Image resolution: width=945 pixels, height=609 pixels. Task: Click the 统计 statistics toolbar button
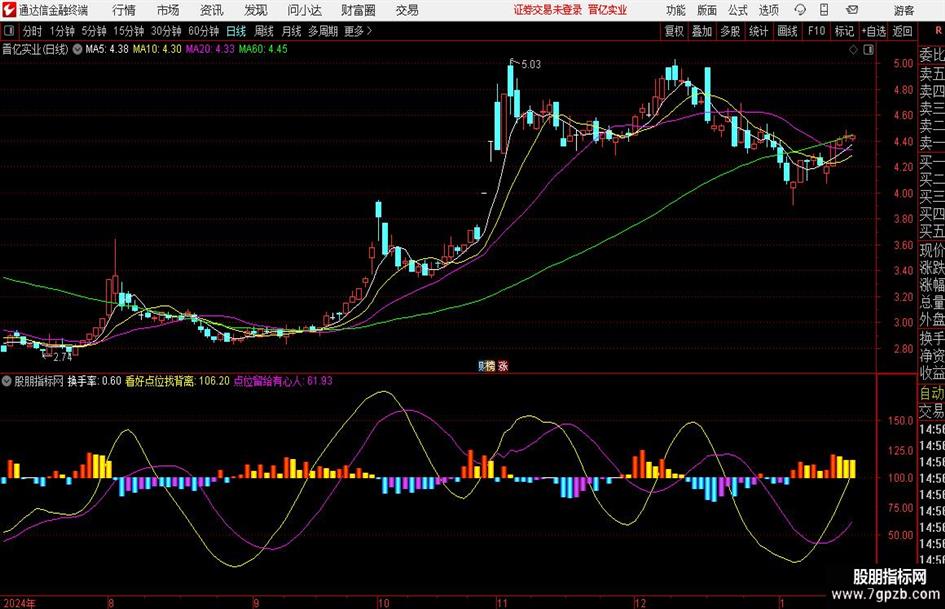(758, 31)
